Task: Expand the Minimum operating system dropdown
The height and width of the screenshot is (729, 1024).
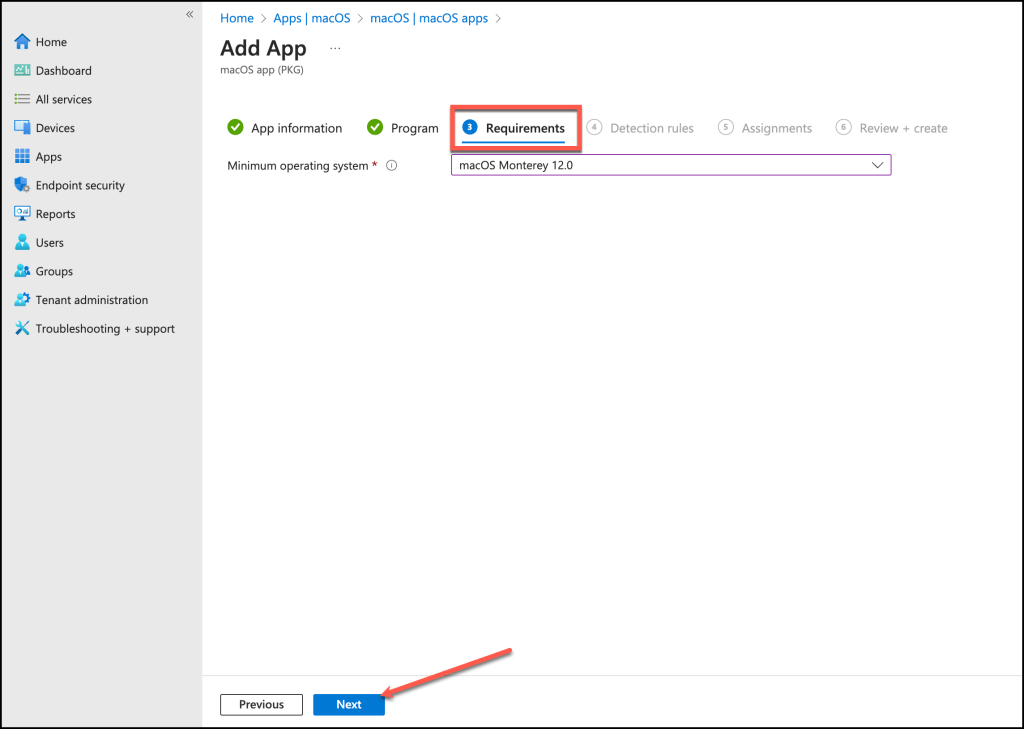Action: coord(670,165)
